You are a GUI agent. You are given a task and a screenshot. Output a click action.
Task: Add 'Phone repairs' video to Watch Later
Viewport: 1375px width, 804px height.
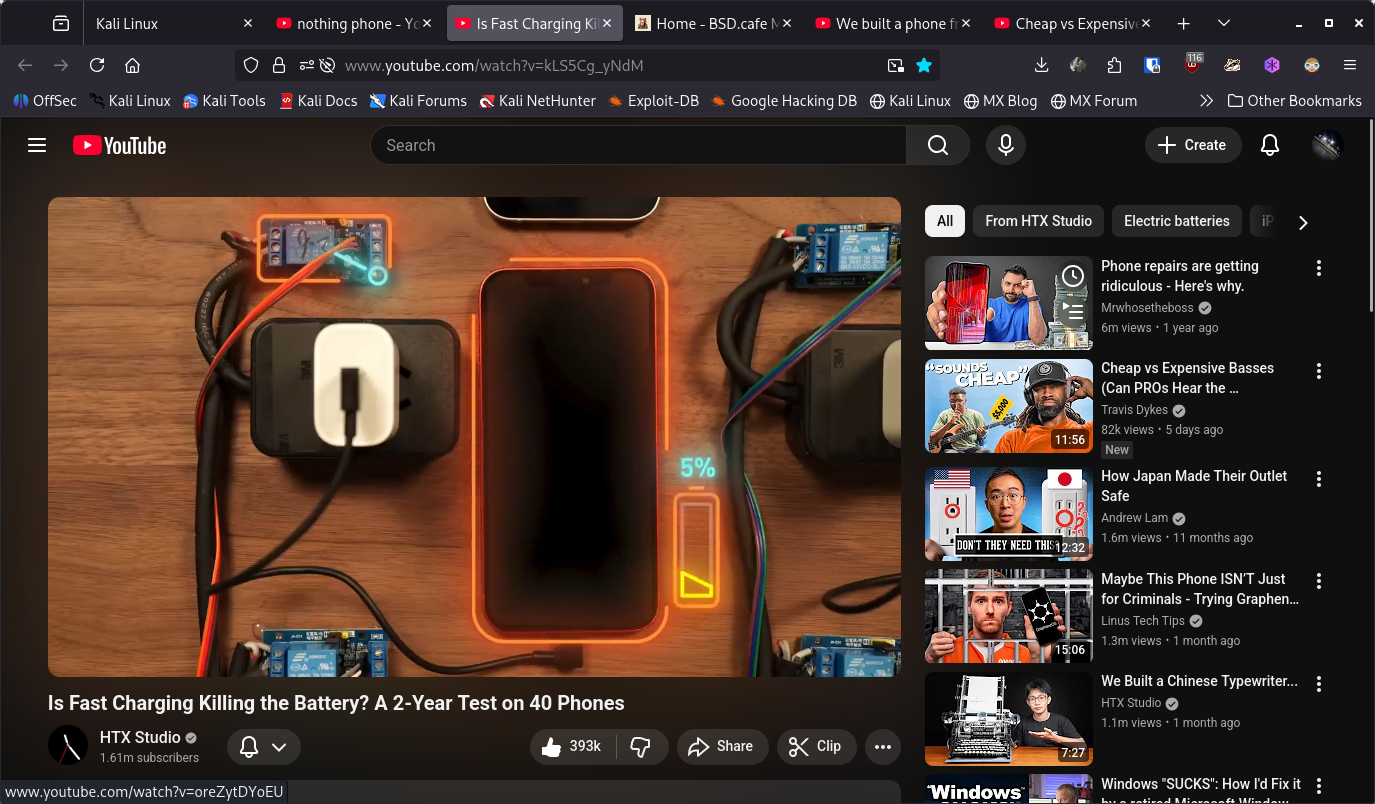coord(1072,276)
